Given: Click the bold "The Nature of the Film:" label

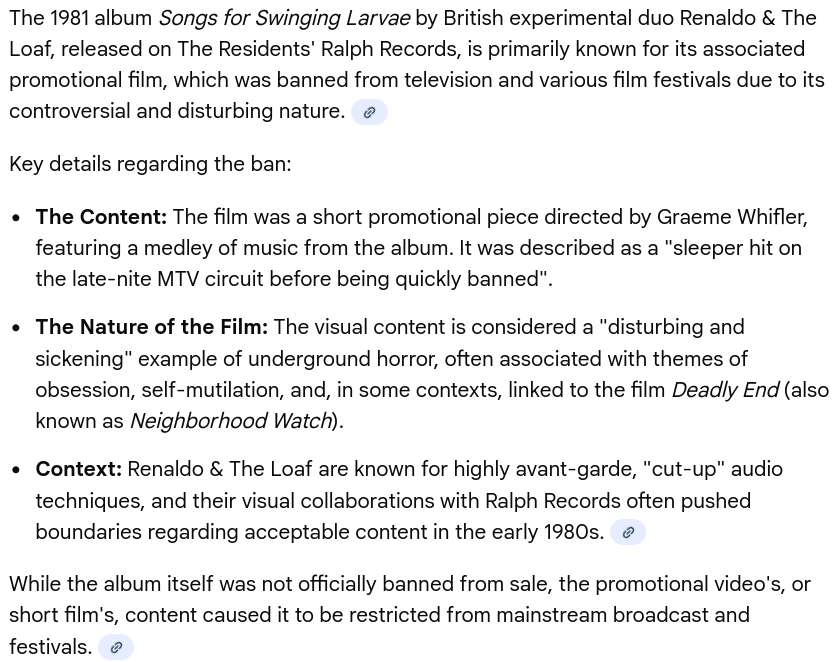Looking at the screenshot, I should (x=152, y=327).
